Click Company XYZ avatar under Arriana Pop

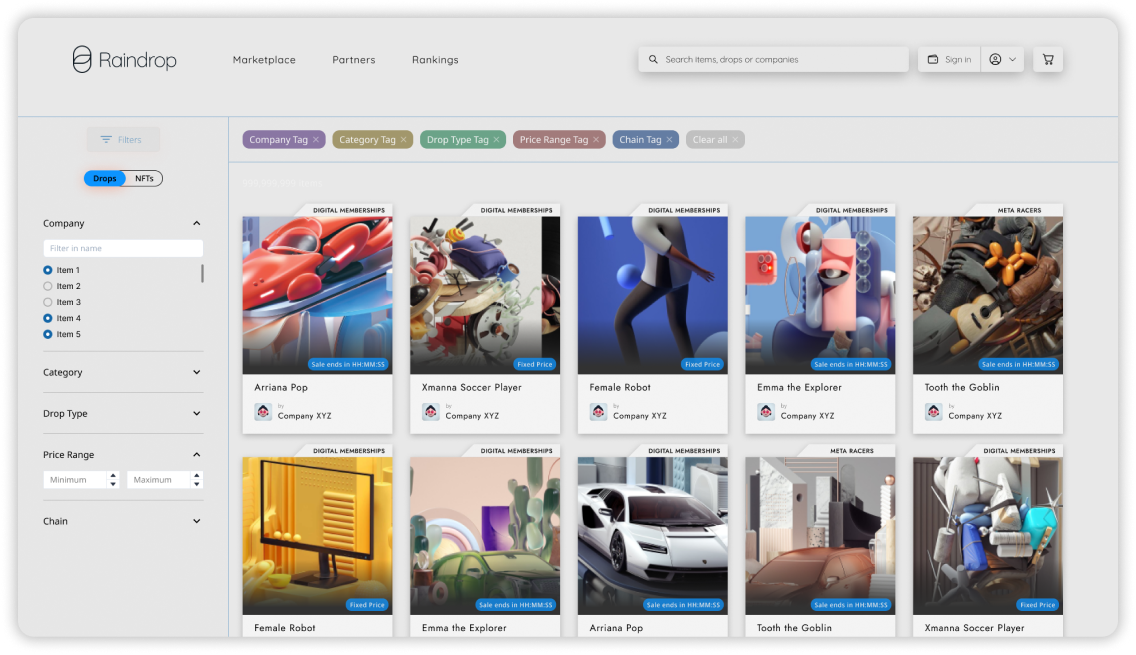(x=263, y=412)
